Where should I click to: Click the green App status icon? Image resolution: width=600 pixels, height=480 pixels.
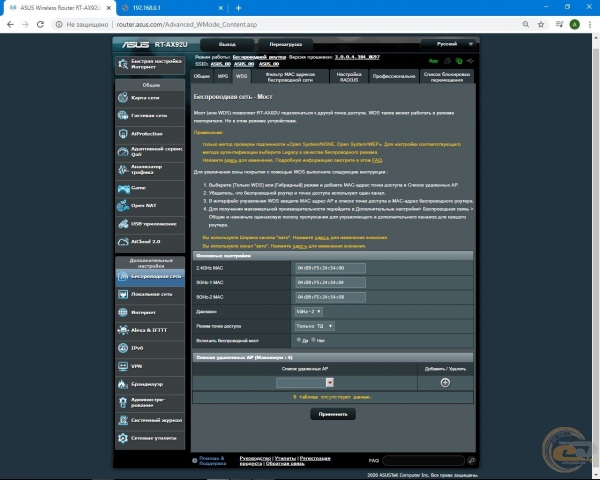433,61
